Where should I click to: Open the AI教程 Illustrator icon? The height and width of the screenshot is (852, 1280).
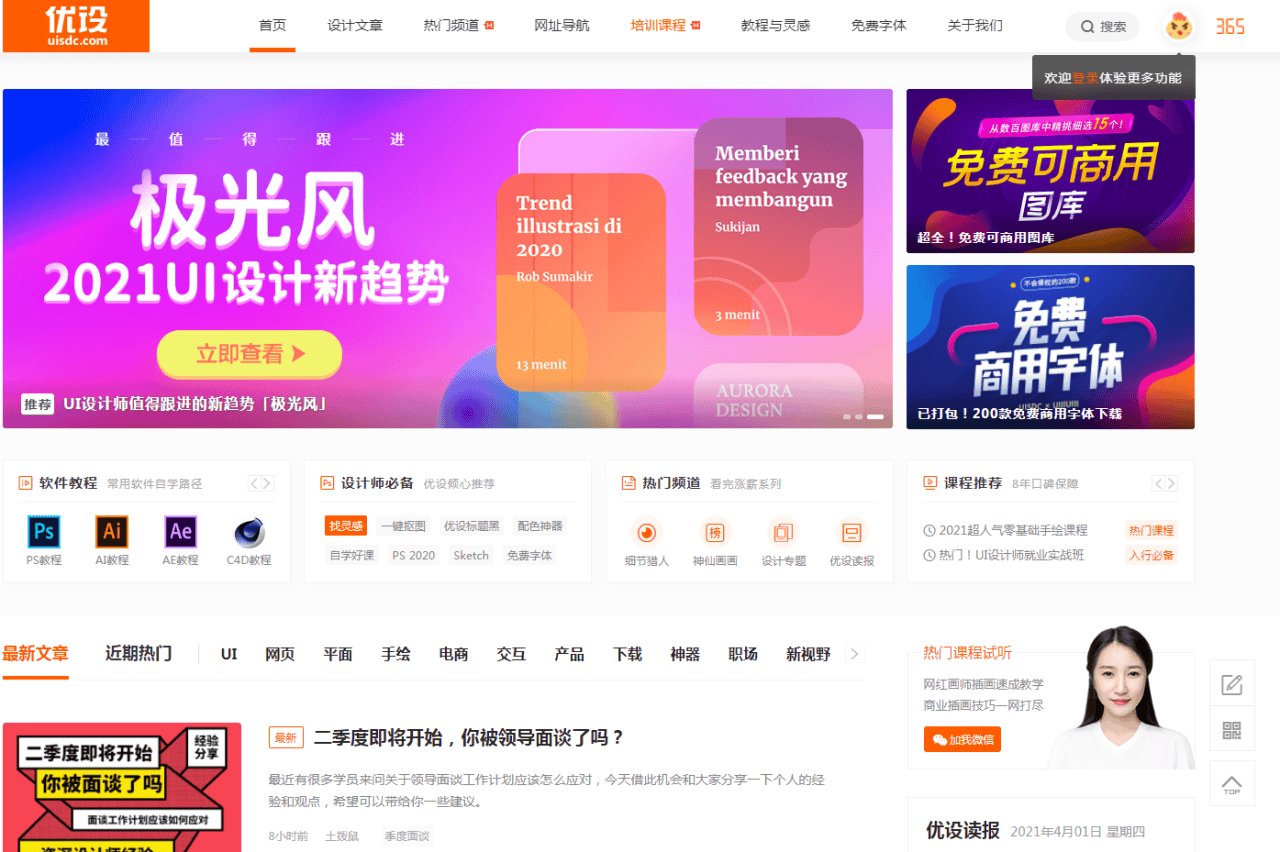(112, 532)
